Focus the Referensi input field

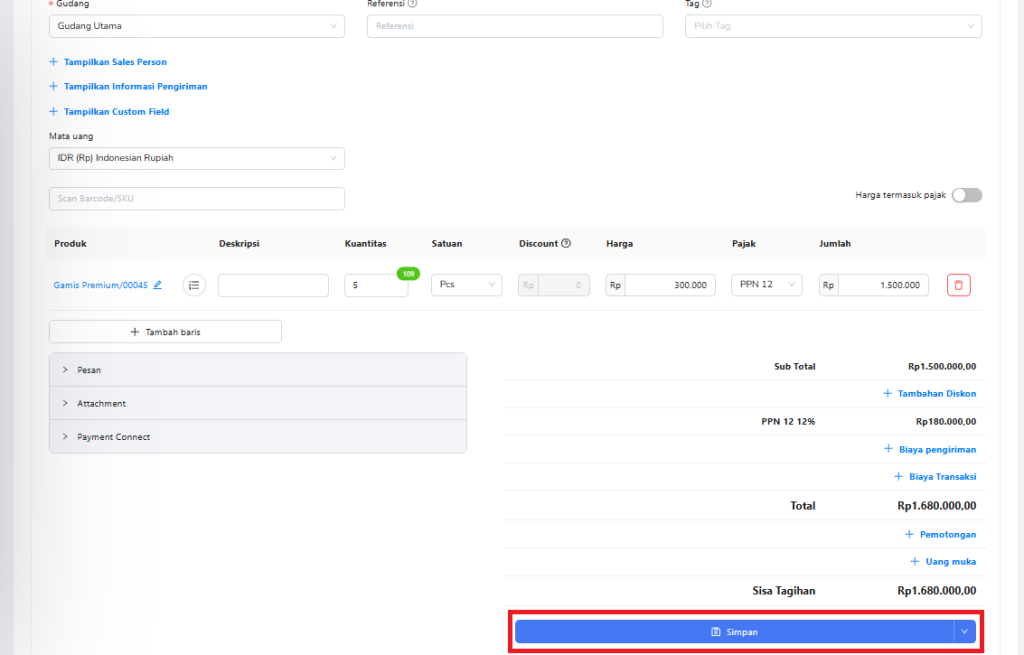[x=515, y=26]
